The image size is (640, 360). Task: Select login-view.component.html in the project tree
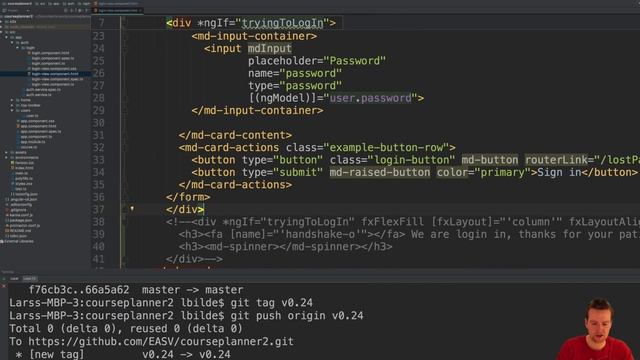[55, 74]
